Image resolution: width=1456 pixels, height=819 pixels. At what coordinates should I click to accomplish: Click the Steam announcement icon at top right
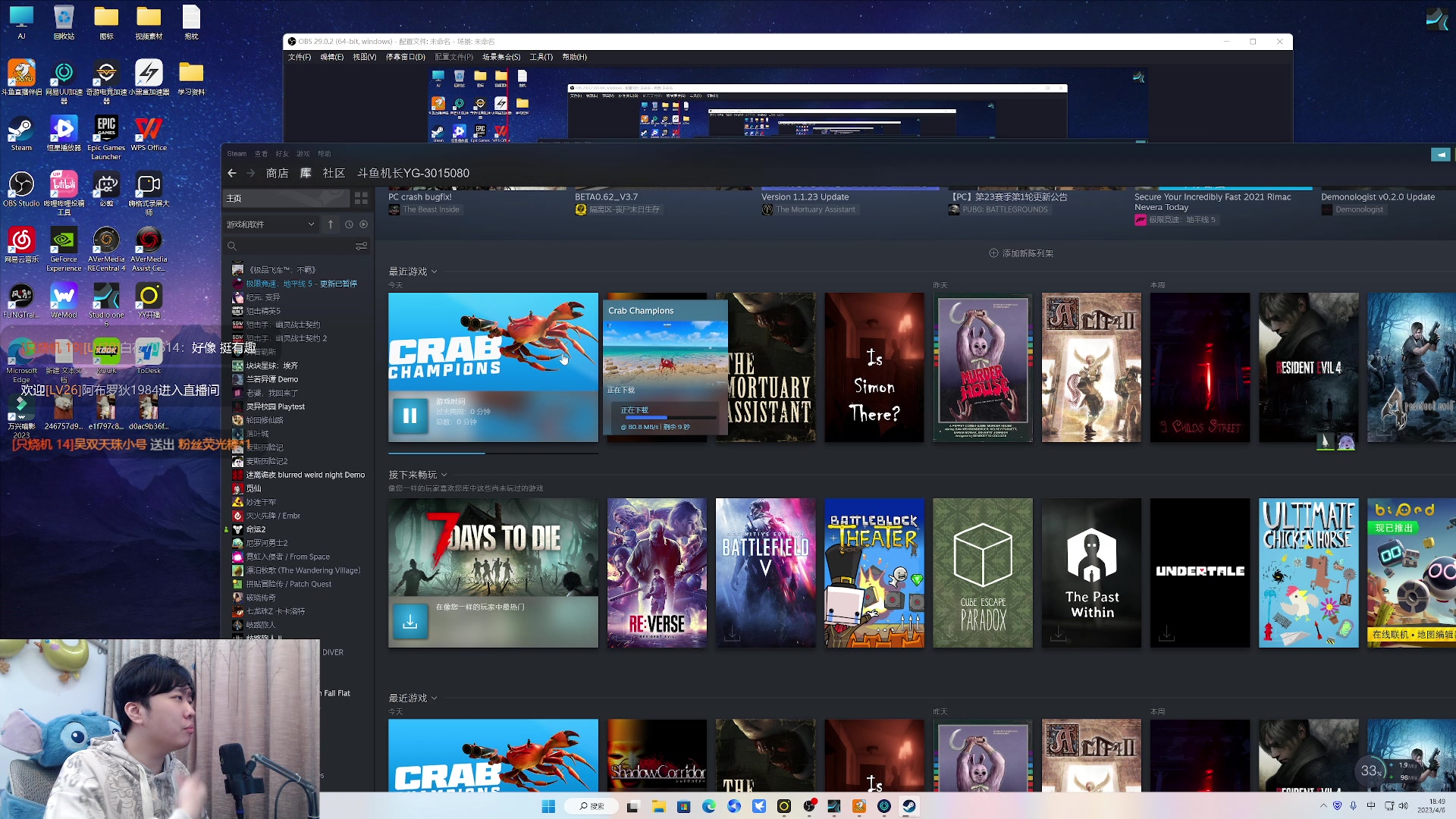pyautogui.click(x=1440, y=155)
